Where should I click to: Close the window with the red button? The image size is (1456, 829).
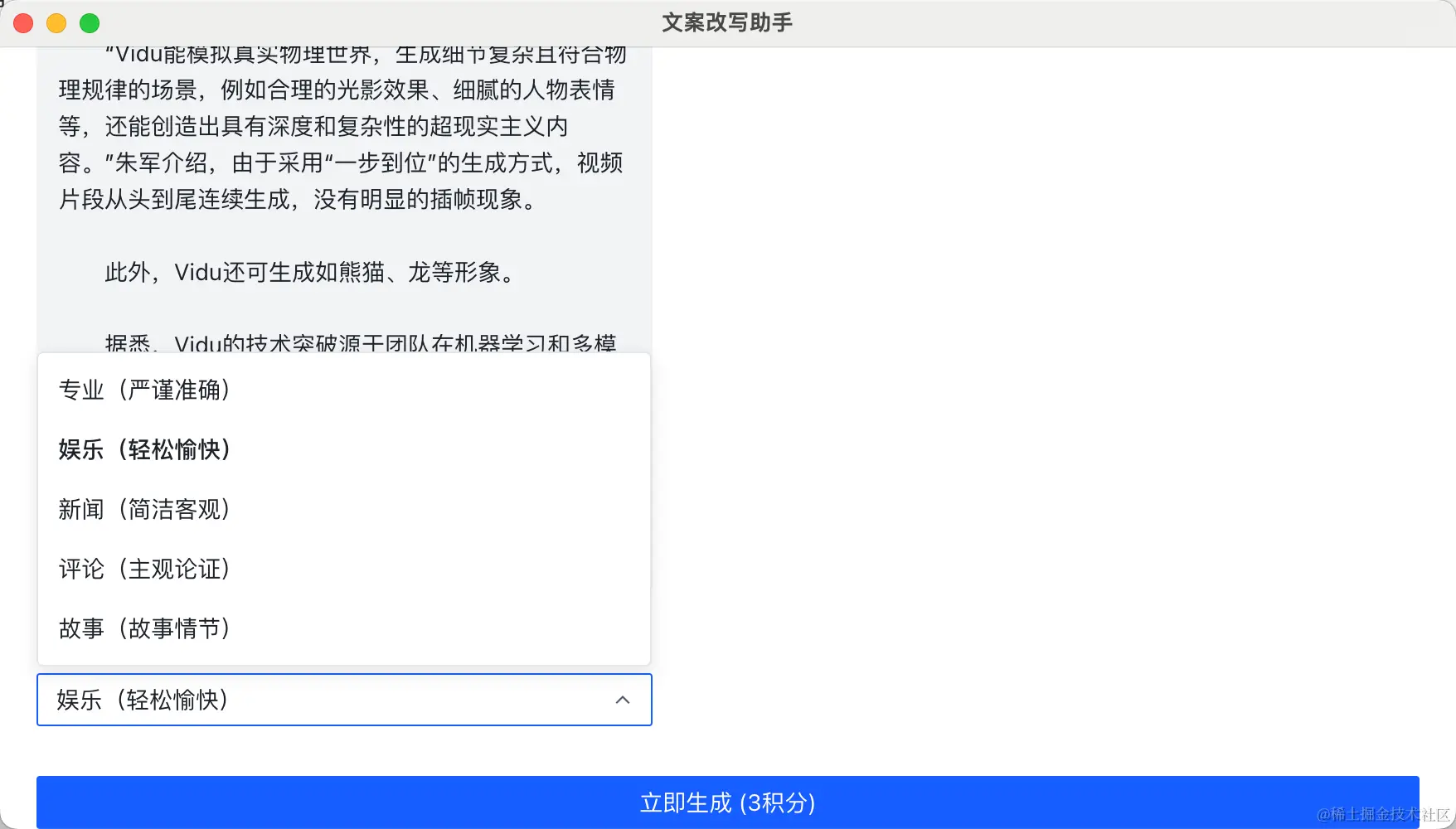23,23
